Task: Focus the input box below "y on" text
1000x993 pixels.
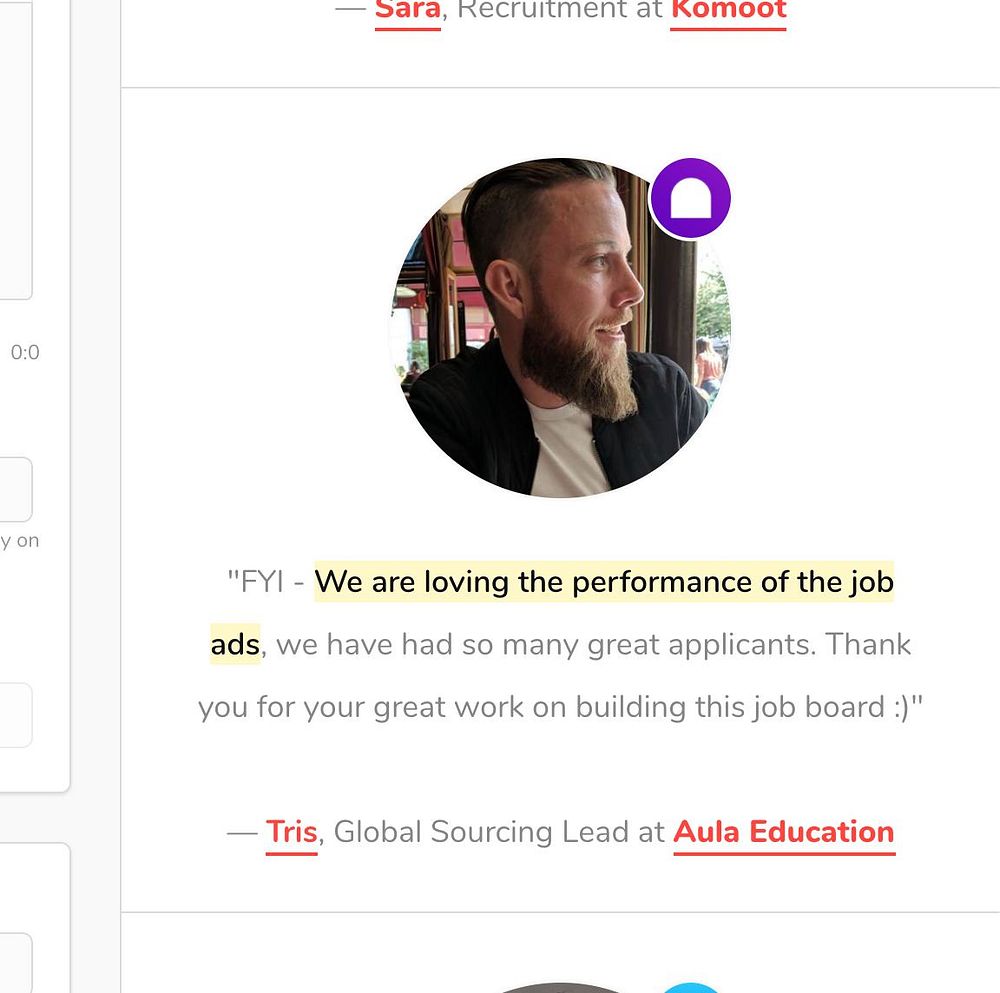Action: click(x=15, y=715)
